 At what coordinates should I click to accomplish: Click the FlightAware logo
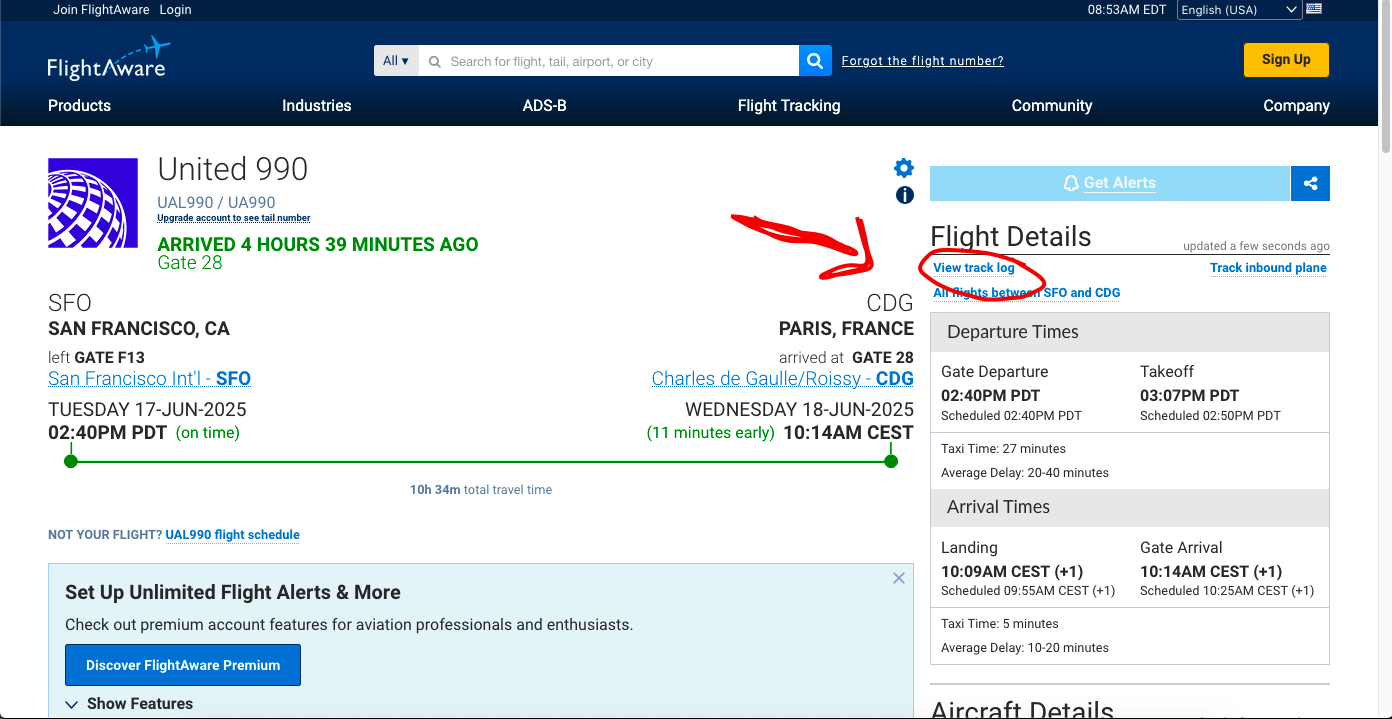(x=109, y=58)
